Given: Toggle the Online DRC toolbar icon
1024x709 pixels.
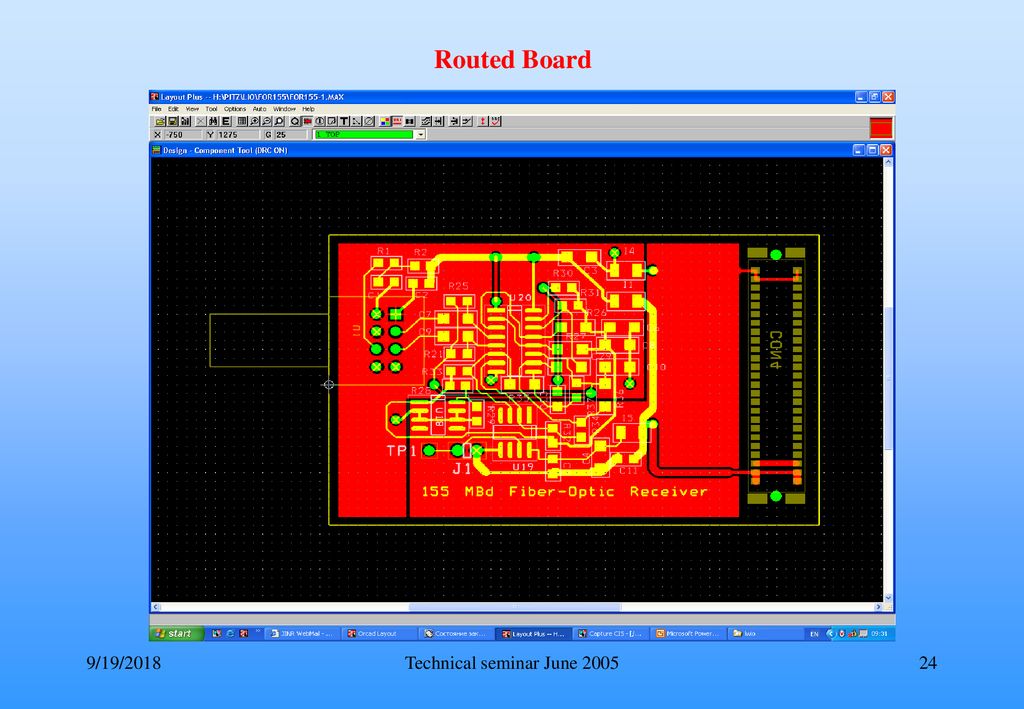Looking at the screenshot, I should click(397, 121).
